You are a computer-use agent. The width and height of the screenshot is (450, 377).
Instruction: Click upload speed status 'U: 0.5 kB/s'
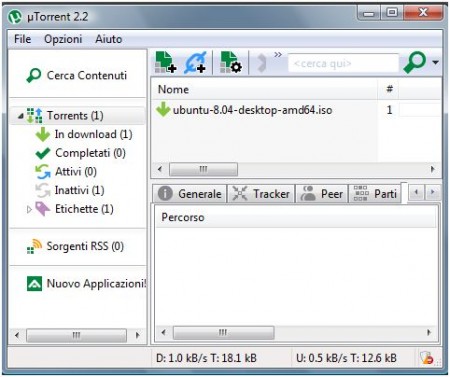click(323, 358)
